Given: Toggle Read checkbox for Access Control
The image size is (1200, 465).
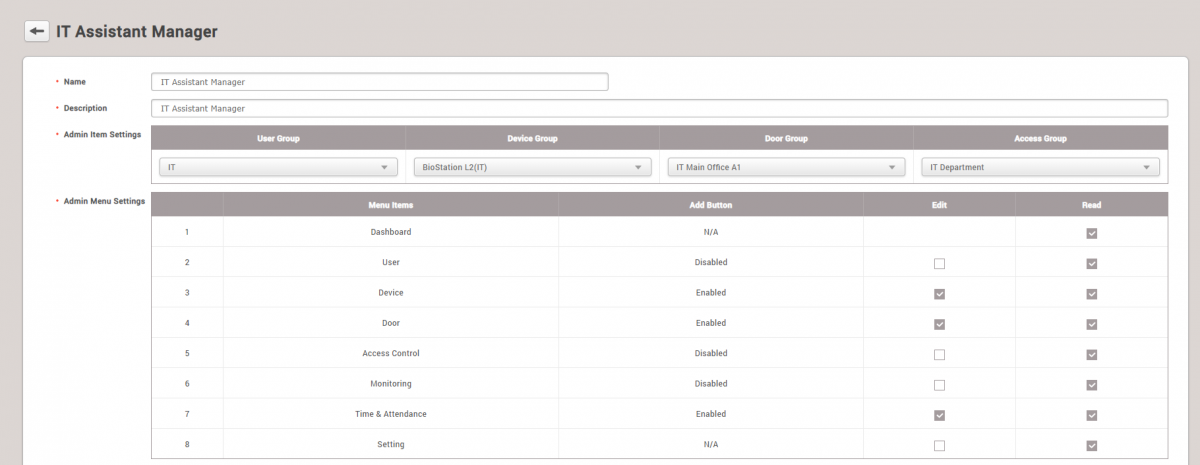Looking at the screenshot, I should (1092, 355).
